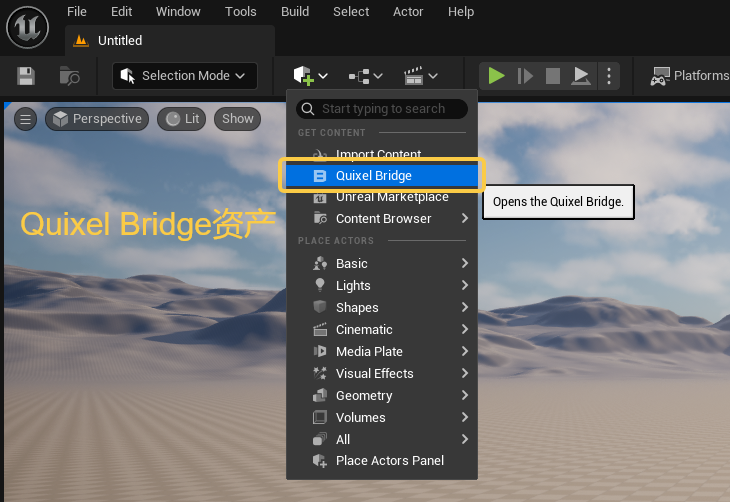This screenshot has width=730, height=502.
Task: Expand the Selection Mode dropdown
Action: click(185, 75)
